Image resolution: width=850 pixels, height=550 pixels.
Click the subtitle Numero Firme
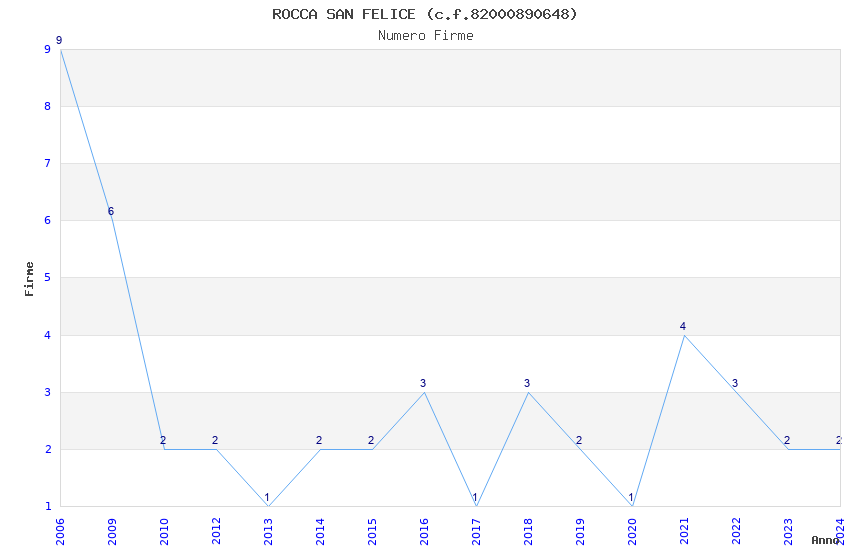click(x=426, y=36)
